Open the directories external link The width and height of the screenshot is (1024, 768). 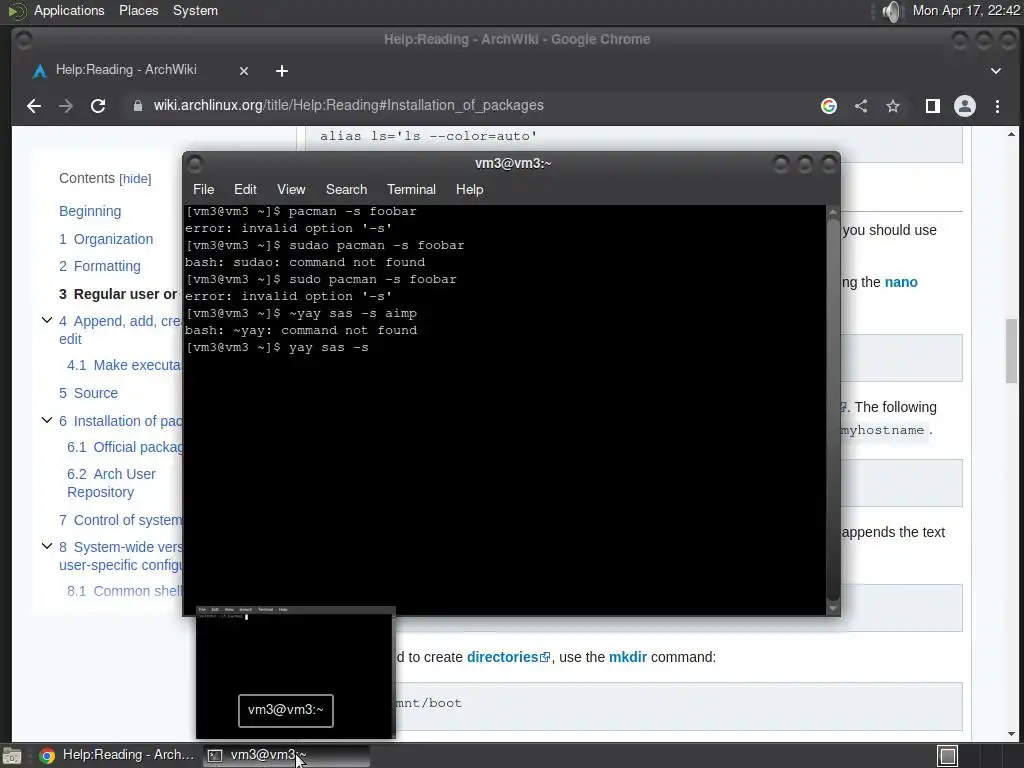(508, 657)
